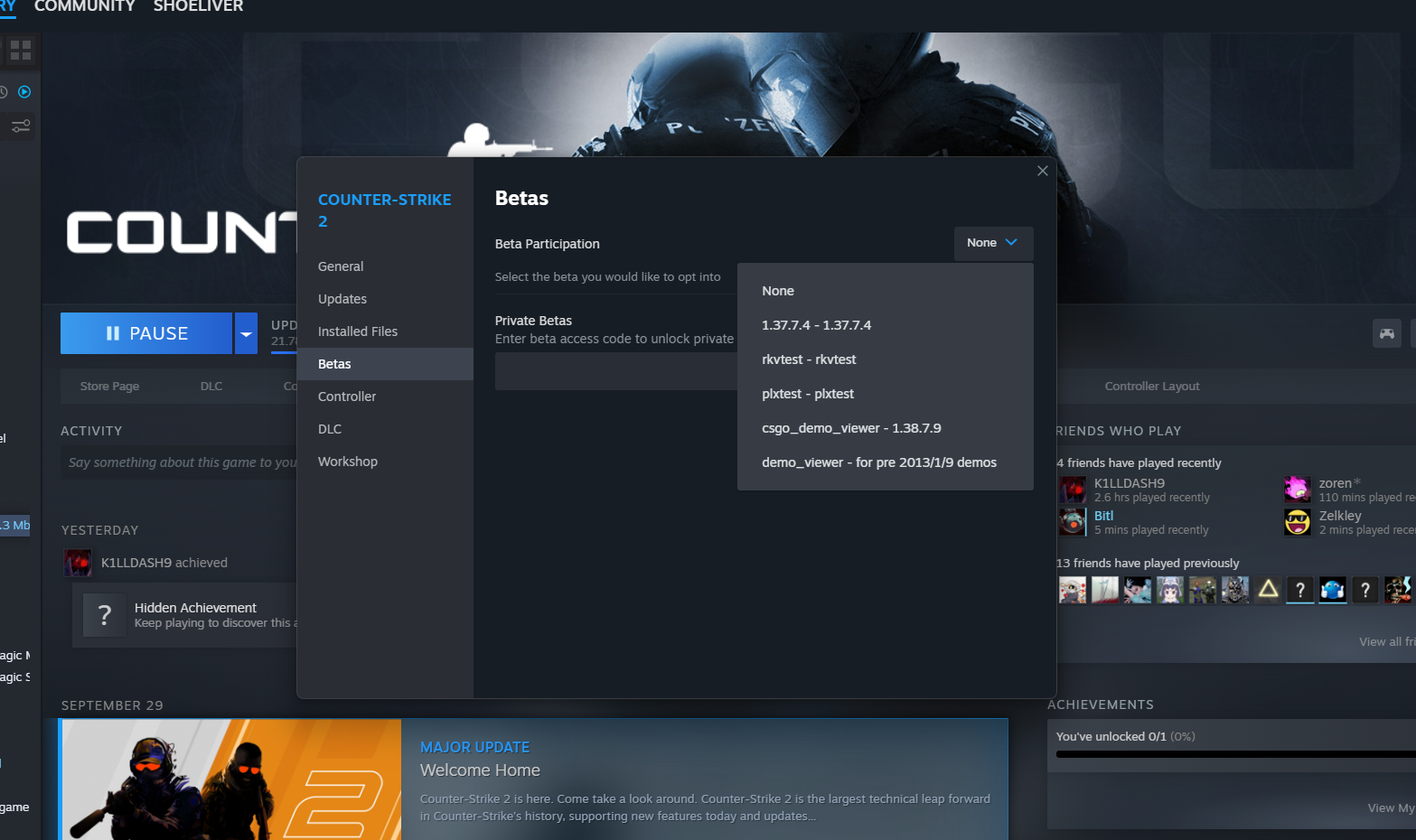This screenshot has width=1416, height=840.
Task: Expand the arrow next to Pause button
Action: coord(246,333)
